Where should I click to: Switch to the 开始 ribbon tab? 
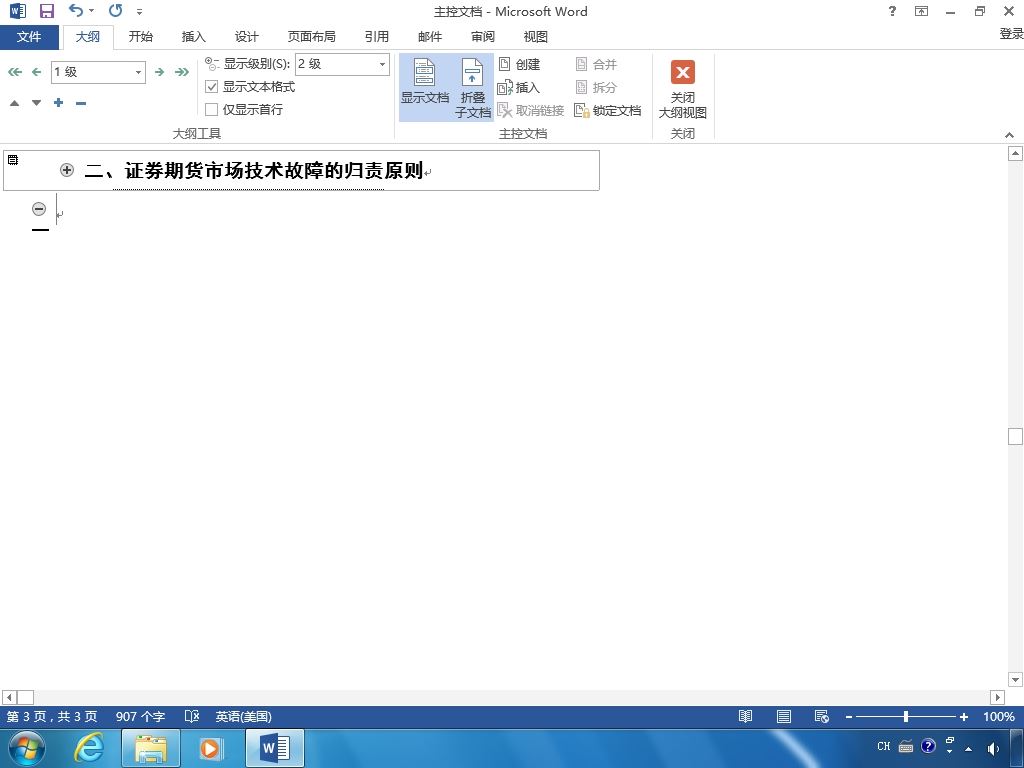point(140,37)
